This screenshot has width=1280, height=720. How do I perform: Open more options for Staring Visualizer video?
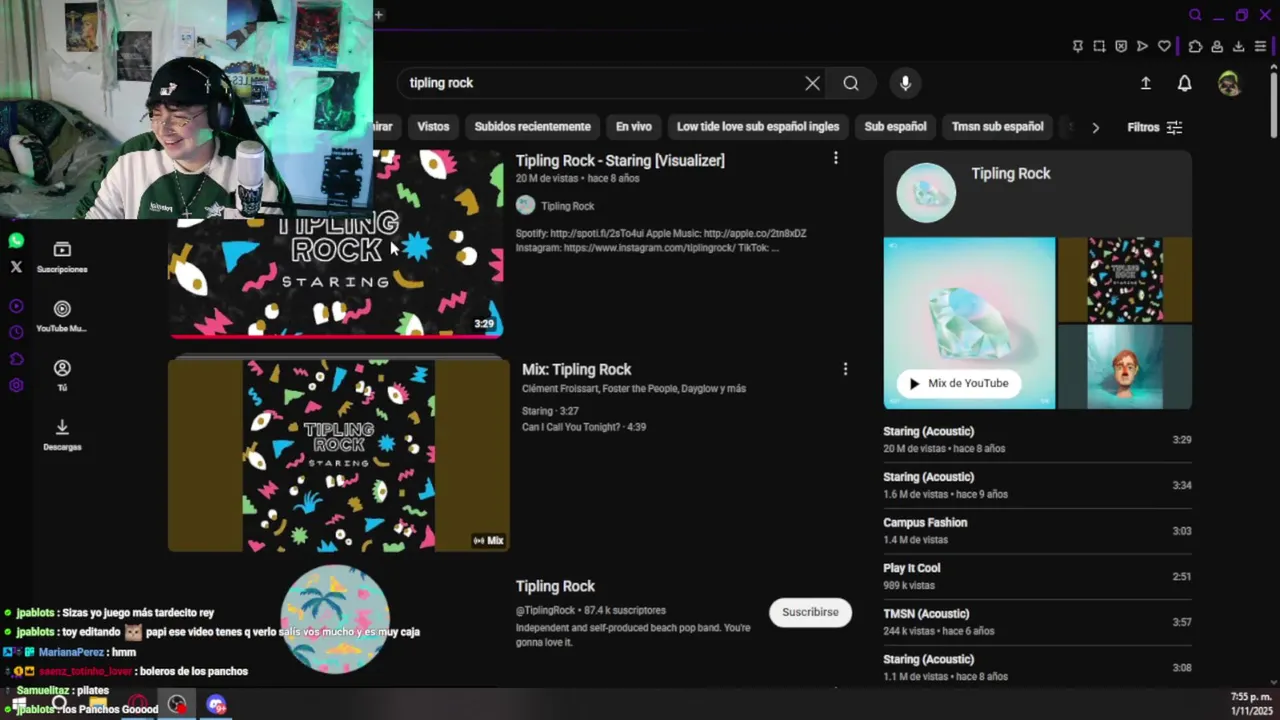[836, 158]
